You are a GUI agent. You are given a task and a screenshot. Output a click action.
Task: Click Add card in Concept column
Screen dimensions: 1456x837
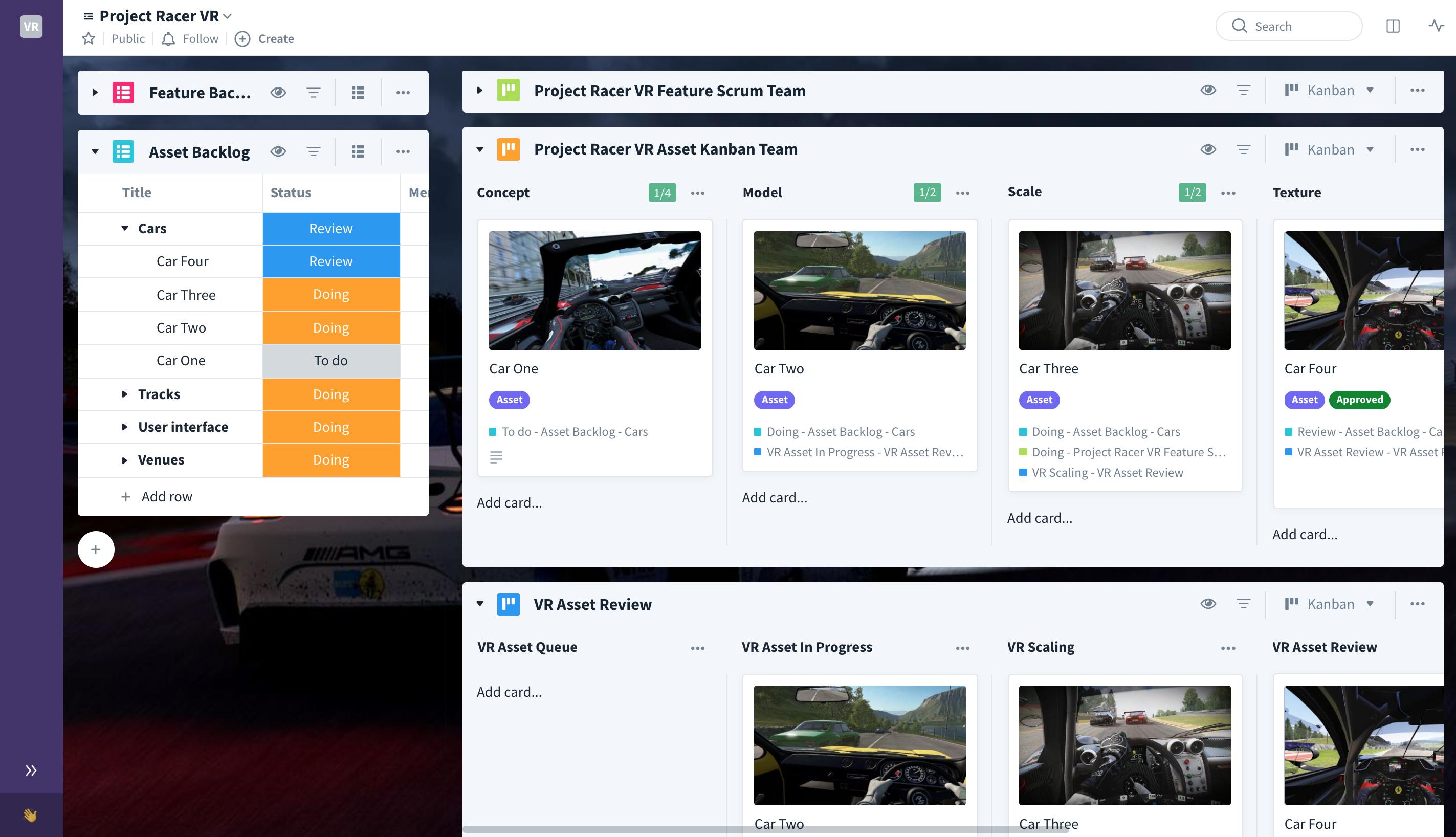pos(509,502)
